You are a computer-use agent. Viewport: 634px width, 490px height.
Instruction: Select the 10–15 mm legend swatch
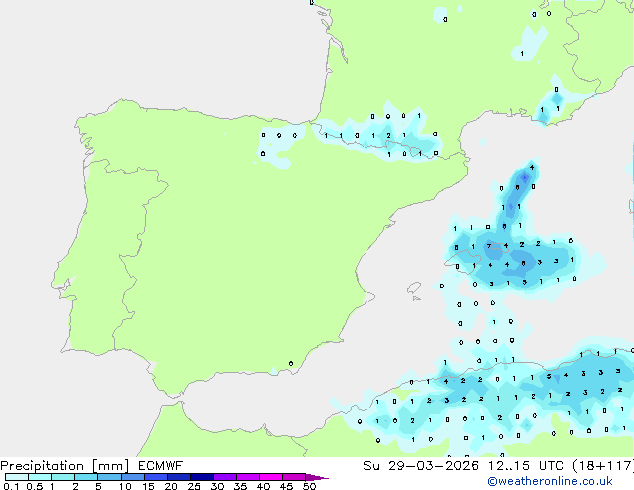tap(132, 477)
